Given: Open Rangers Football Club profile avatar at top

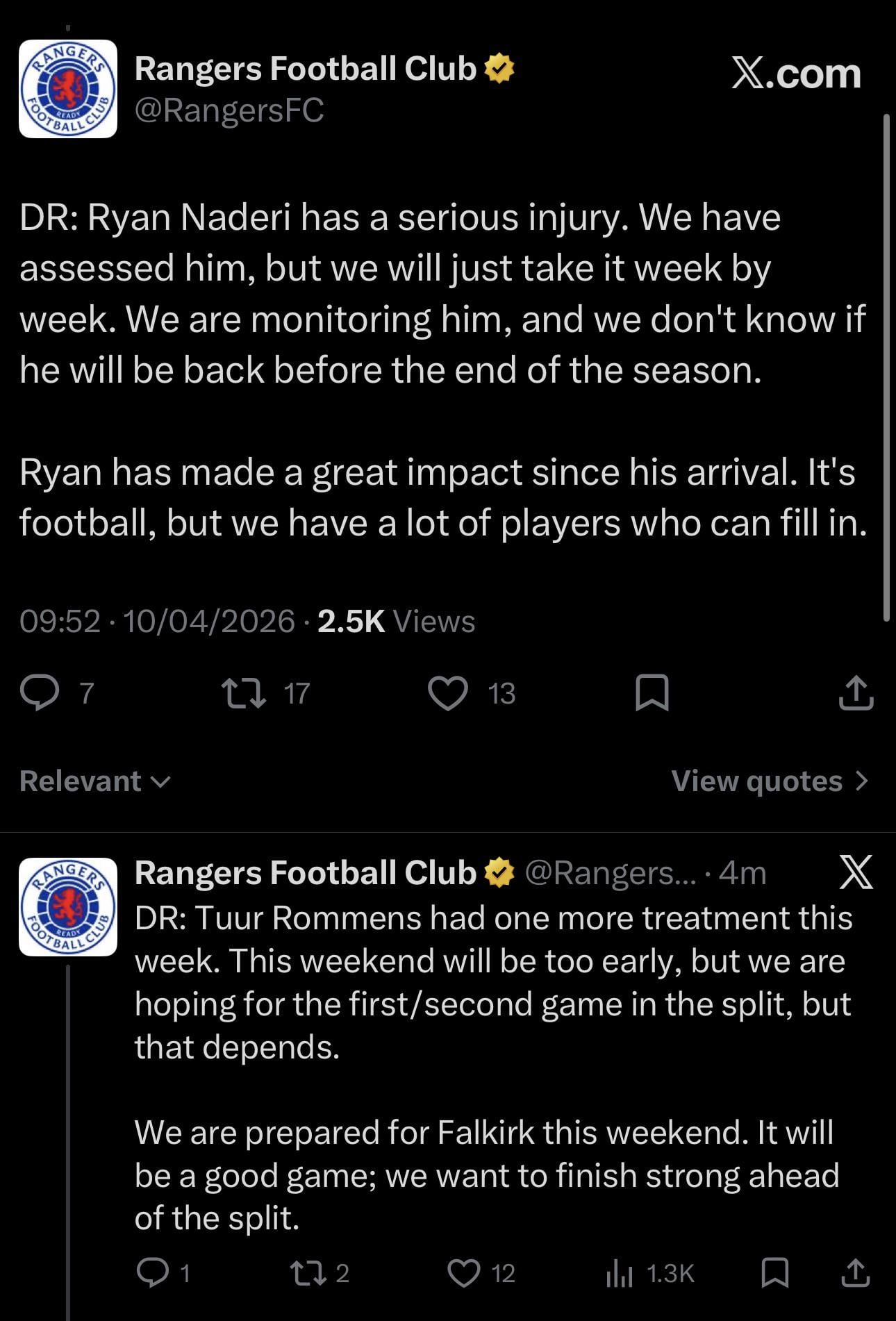Looking at the screenshot, I should tap(68, 89).
